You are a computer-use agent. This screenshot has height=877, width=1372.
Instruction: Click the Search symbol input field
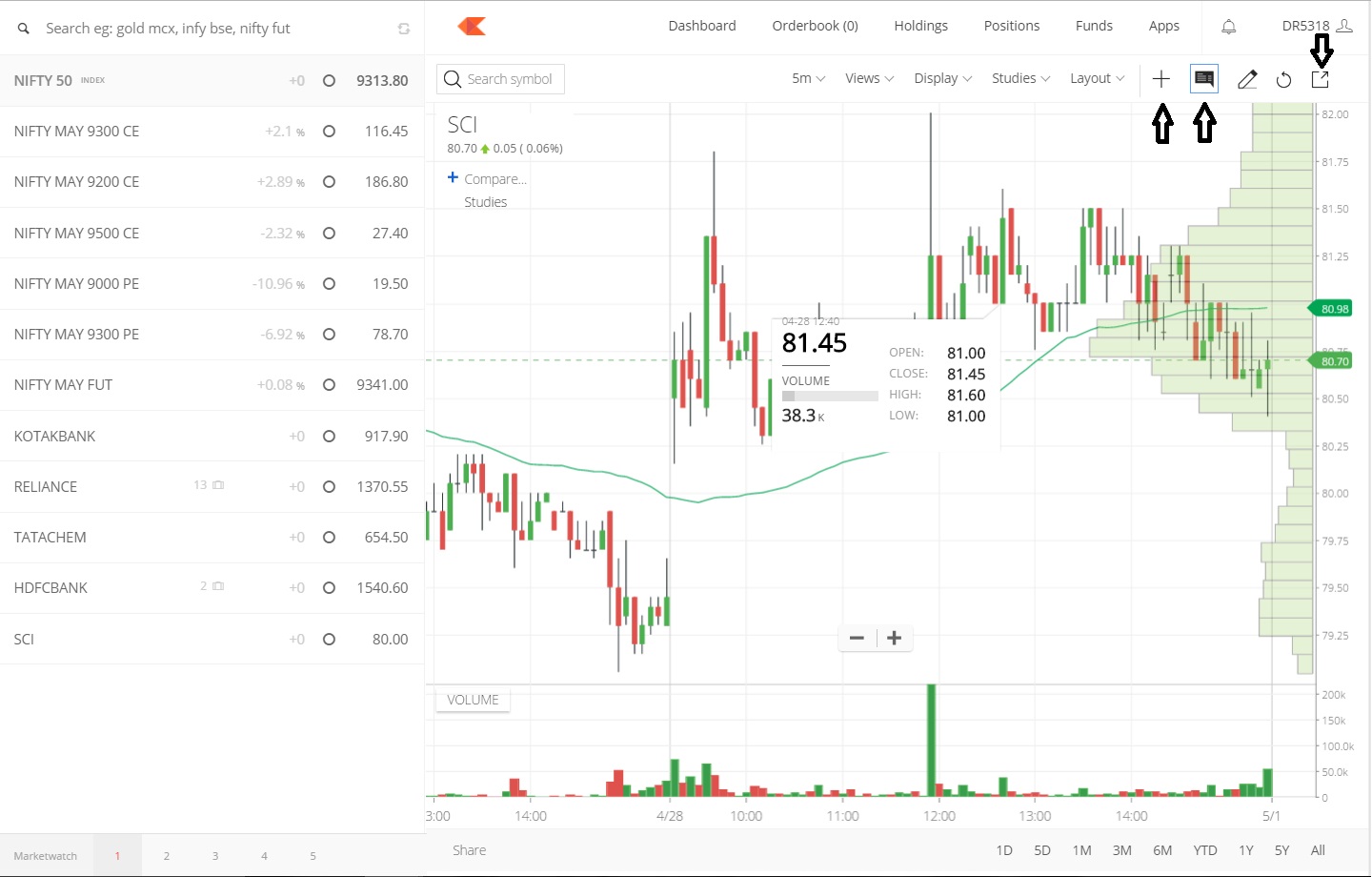(x=500, y=79)
